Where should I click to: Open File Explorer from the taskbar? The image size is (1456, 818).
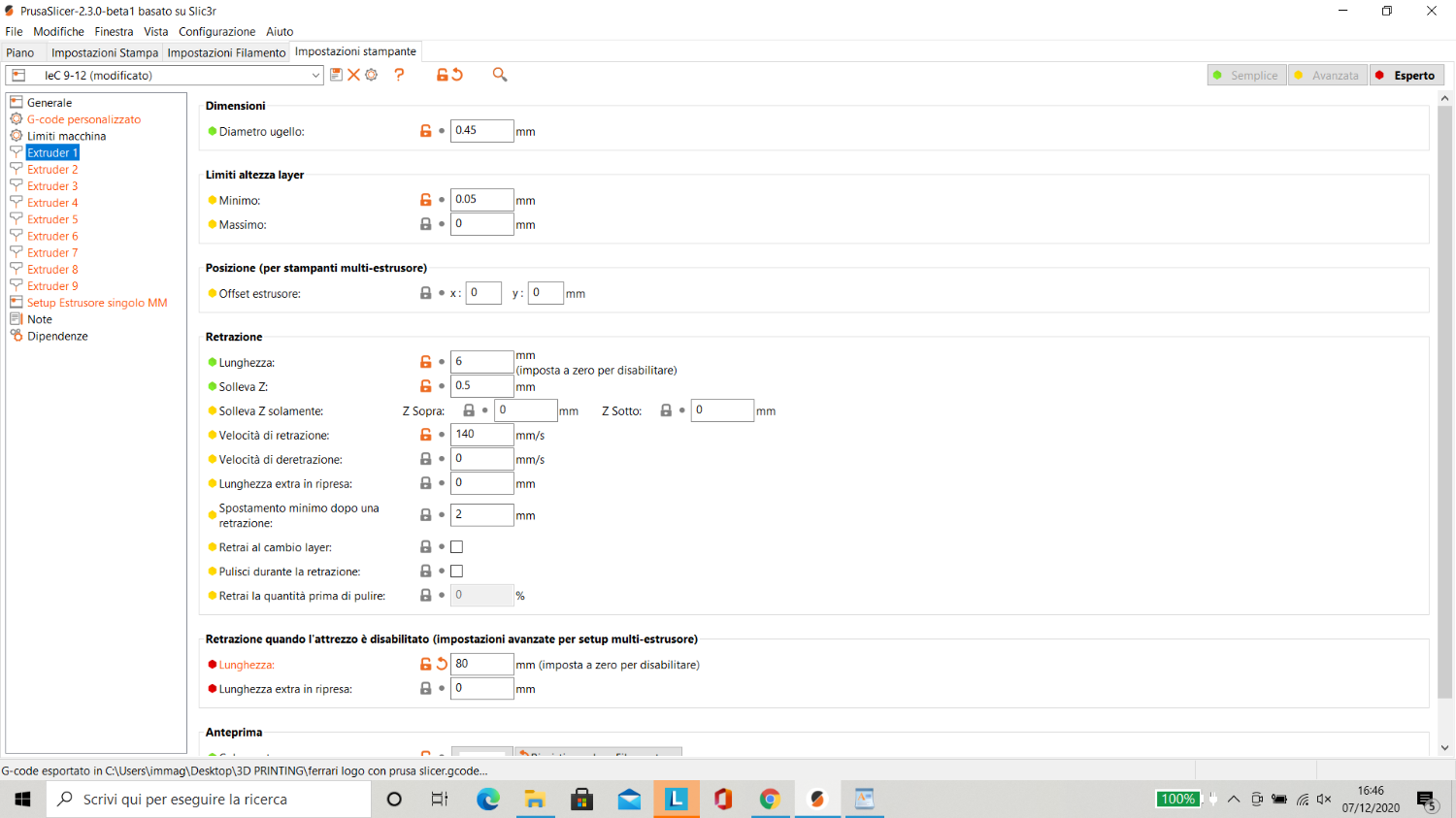[535, 800]
